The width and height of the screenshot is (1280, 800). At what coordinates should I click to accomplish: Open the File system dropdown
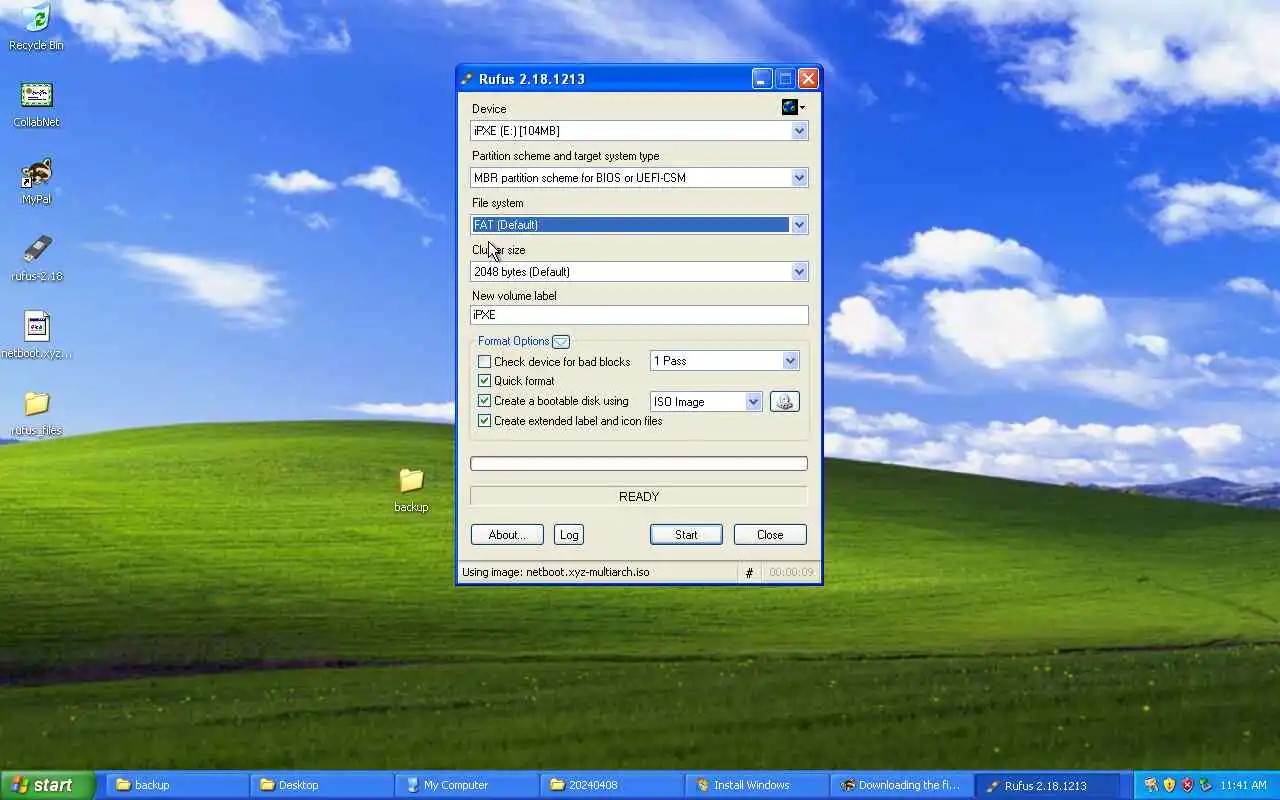coord(799,225)
